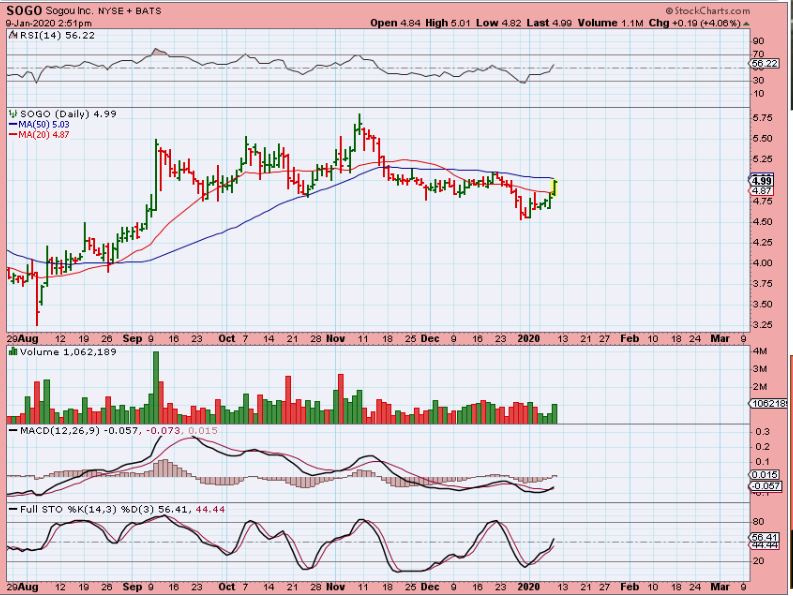Click the black line marker before Full STO
Screen dimensions: 793x596
(x=13, y=509)
